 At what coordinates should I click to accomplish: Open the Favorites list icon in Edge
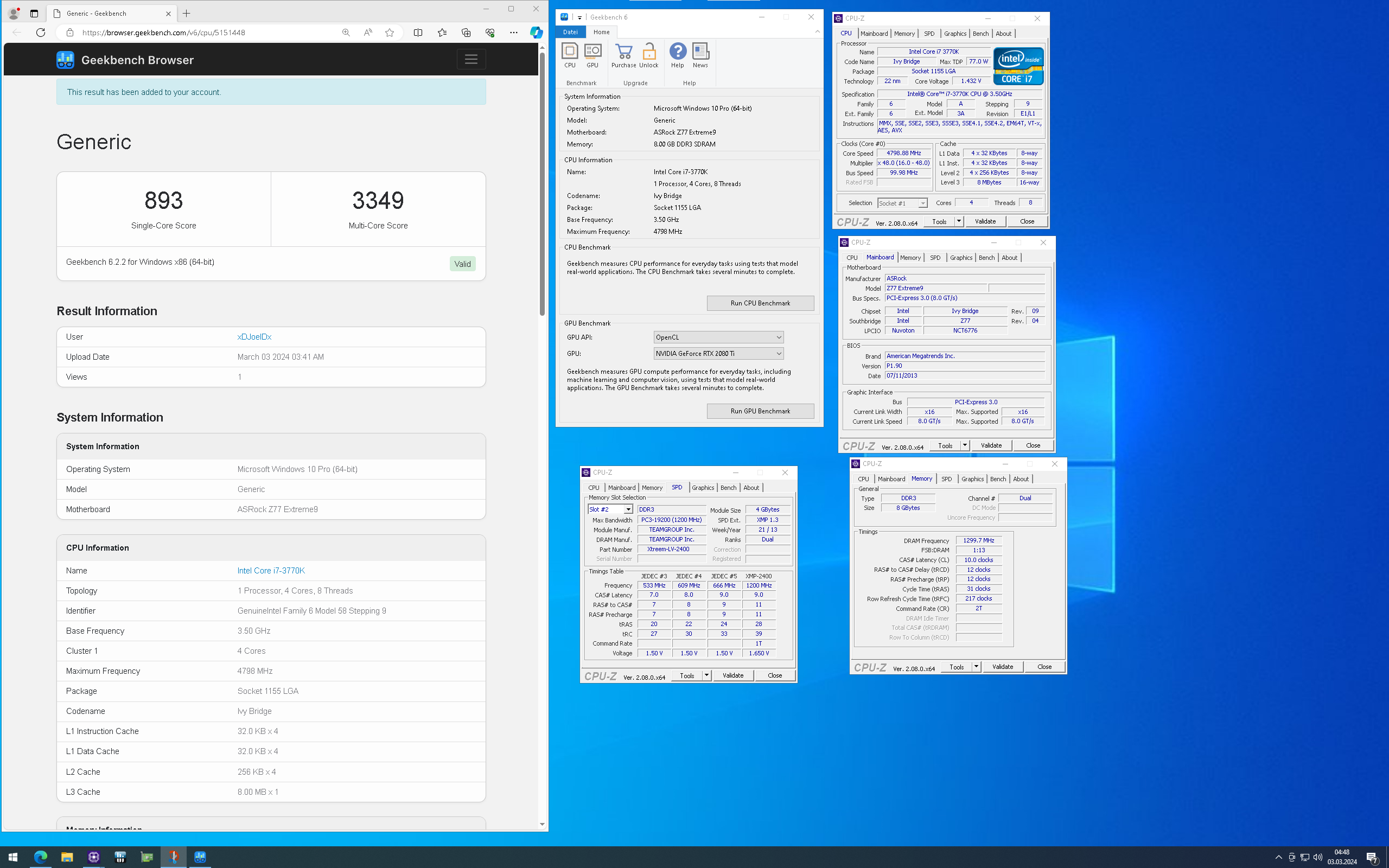click(442, 33)
